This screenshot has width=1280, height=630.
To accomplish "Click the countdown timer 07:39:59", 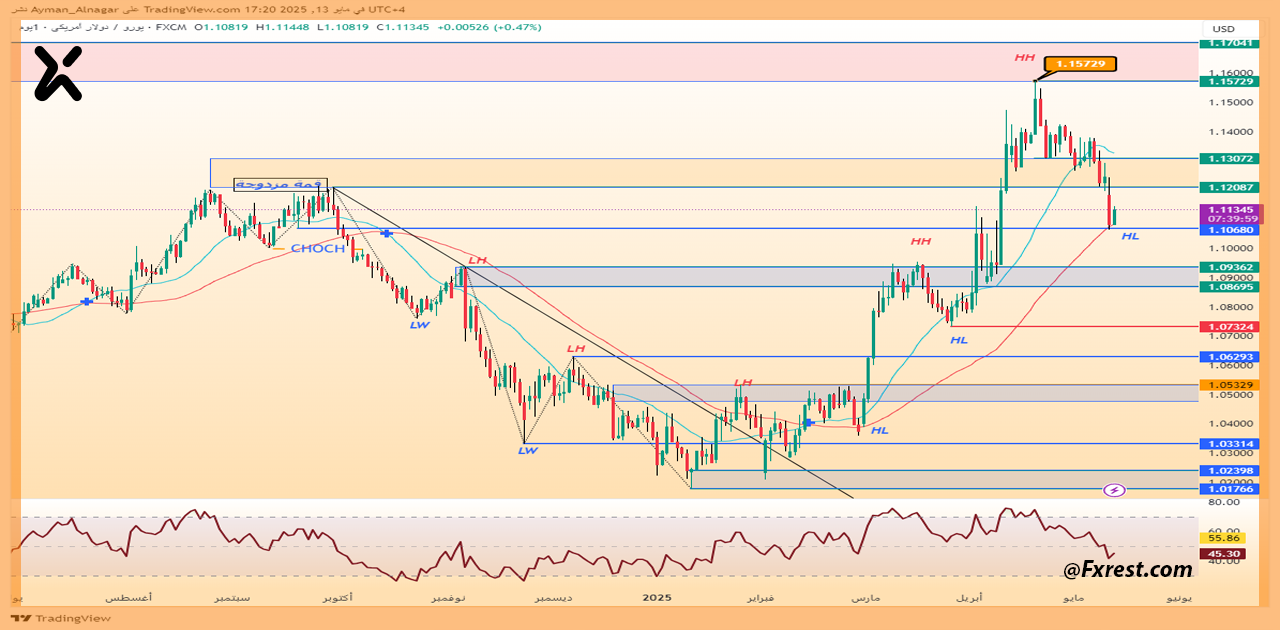I will (1232, 218).
